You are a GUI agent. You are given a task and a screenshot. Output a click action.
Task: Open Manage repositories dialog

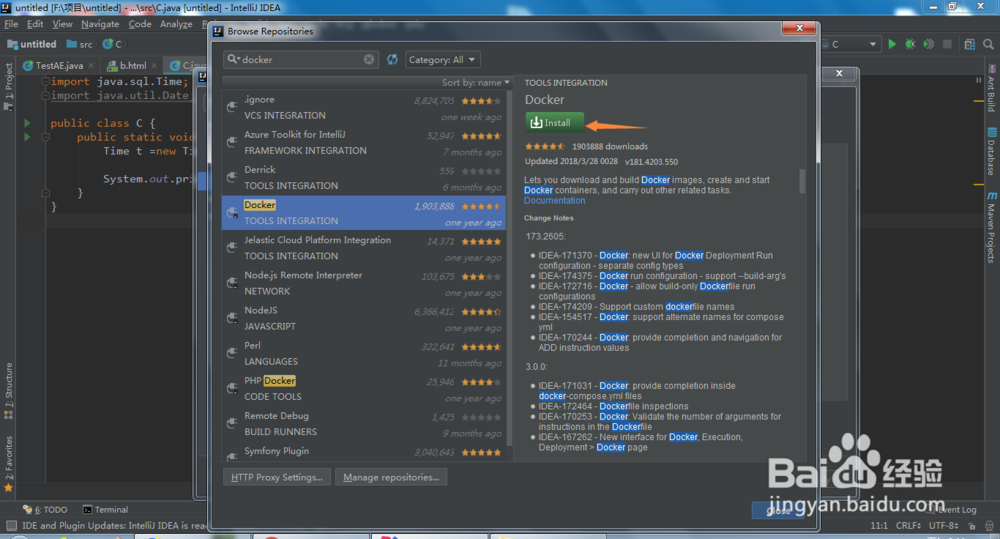(391, 477)
